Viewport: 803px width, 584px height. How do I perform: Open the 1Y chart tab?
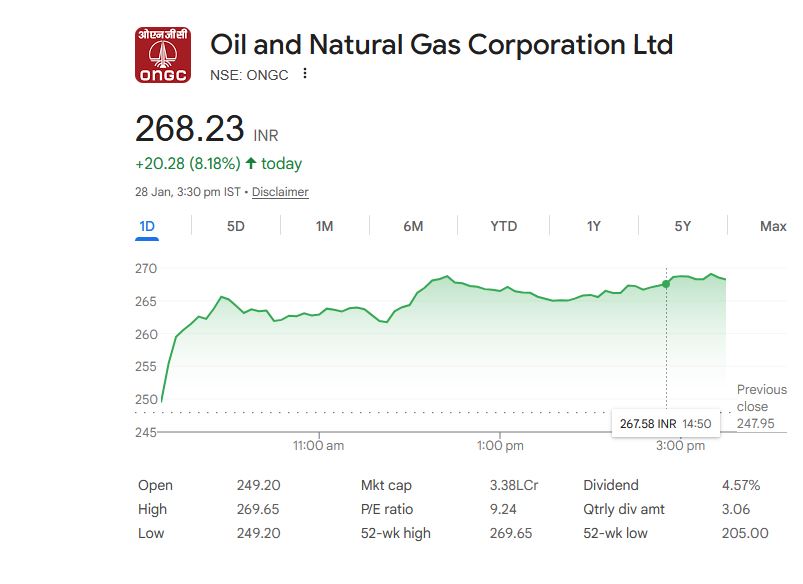594,226
